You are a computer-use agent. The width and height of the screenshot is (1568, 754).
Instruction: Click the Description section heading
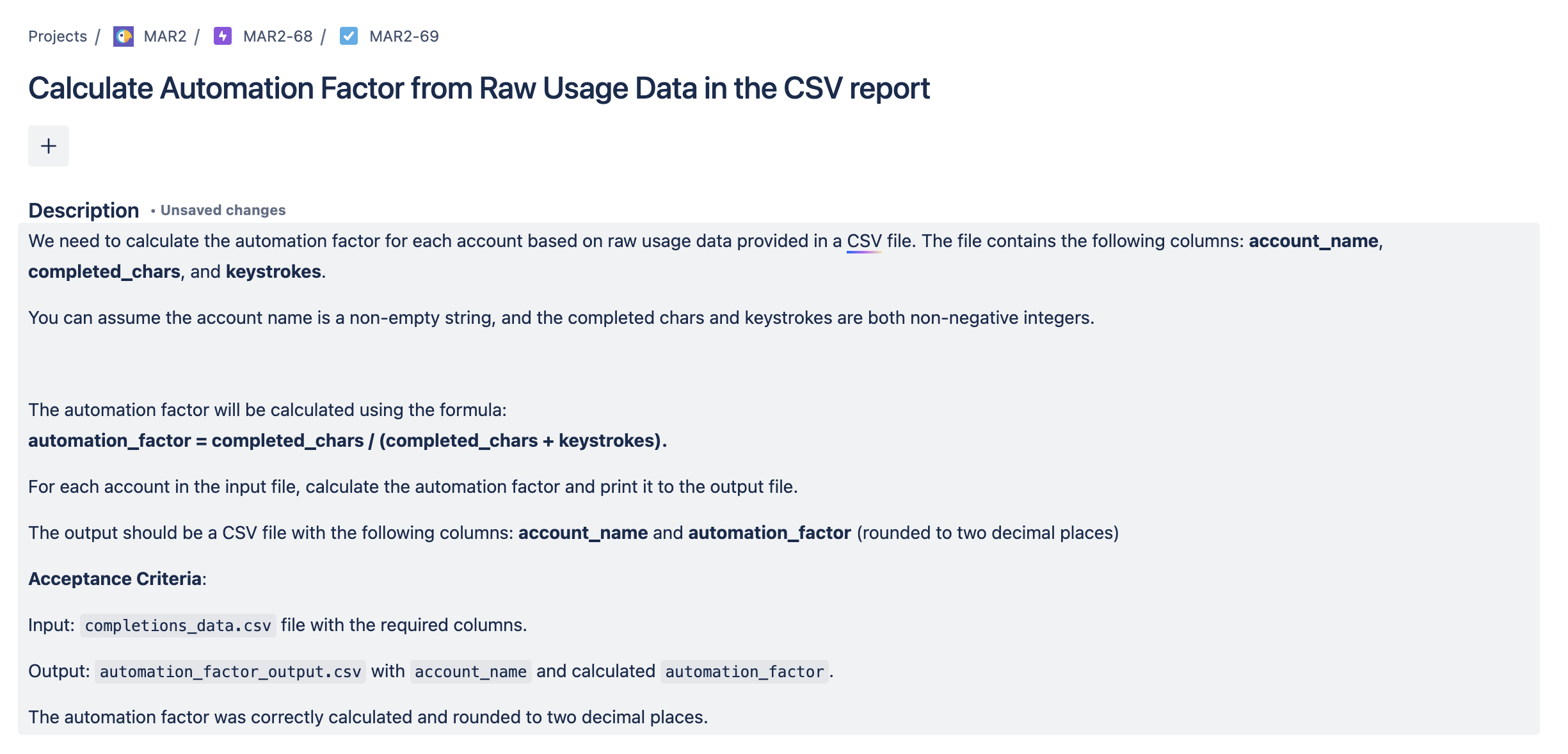pyautogui.click(x=84, y=211)
